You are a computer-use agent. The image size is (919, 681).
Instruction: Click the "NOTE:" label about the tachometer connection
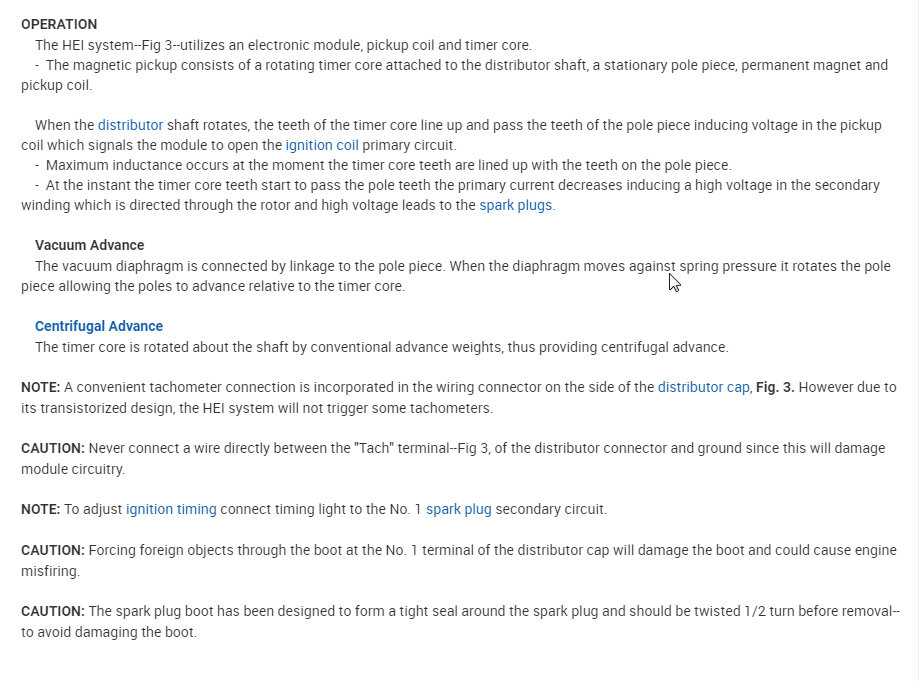click(41, 387)
